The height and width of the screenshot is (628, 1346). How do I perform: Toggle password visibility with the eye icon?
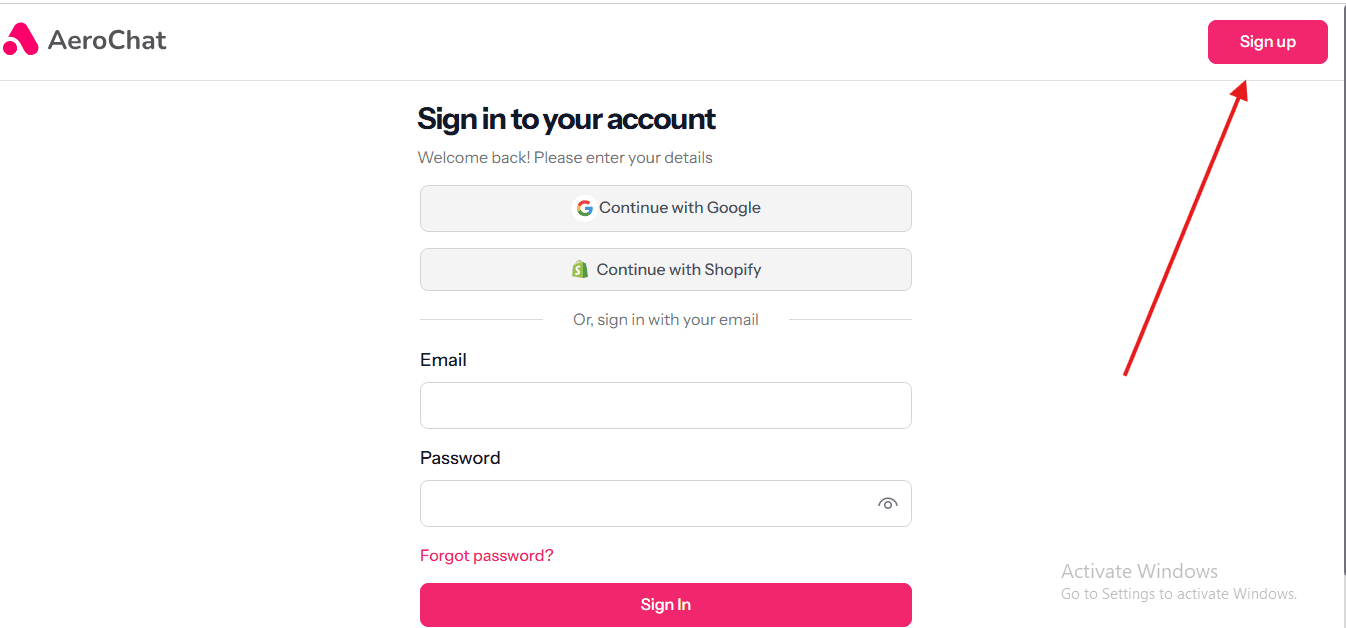888,503
